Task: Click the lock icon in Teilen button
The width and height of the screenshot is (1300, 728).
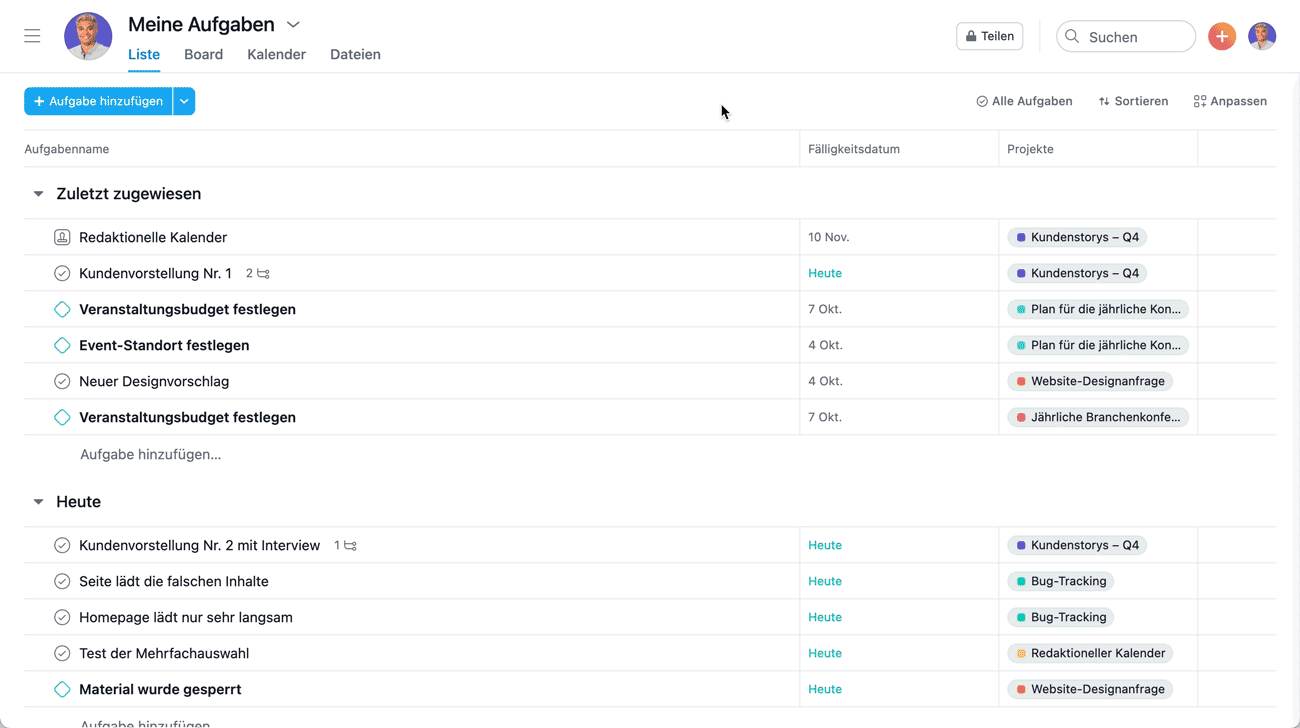Action: click(x=970, y=36)
